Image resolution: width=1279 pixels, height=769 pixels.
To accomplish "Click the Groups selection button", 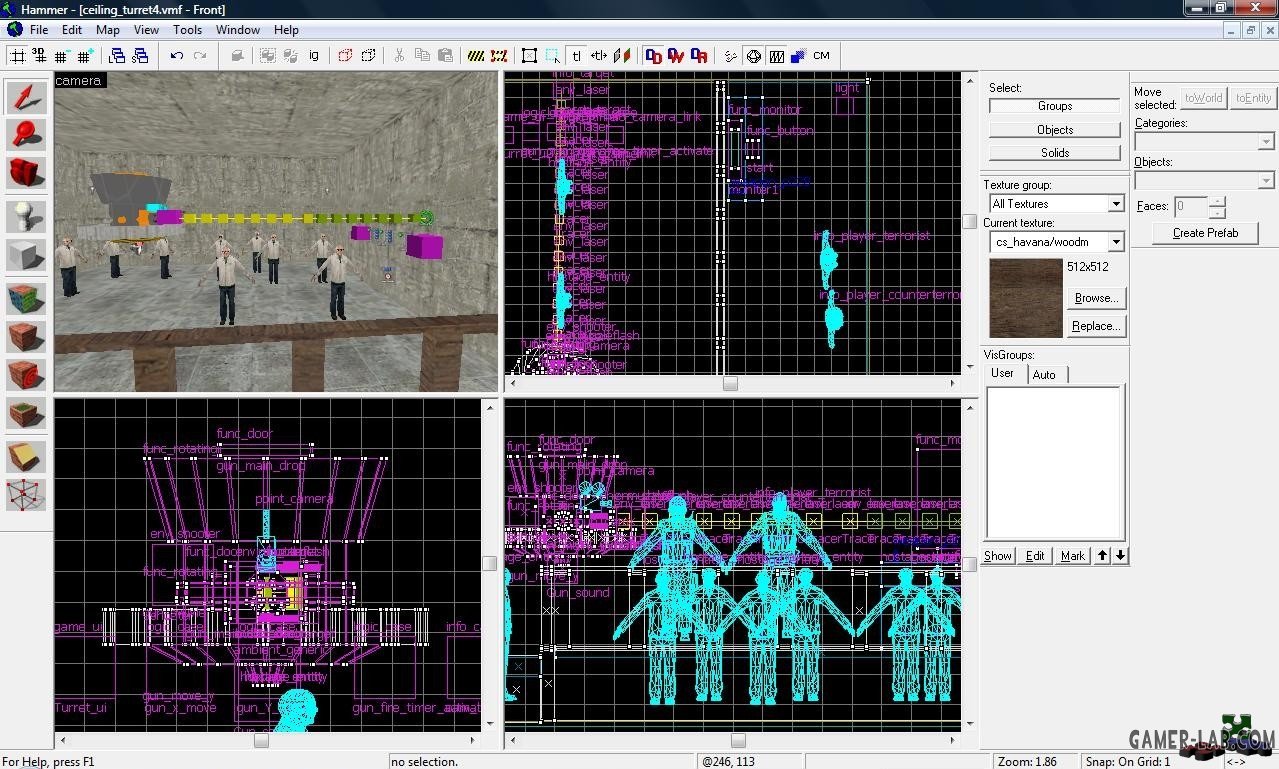I will pos(1055,106).
